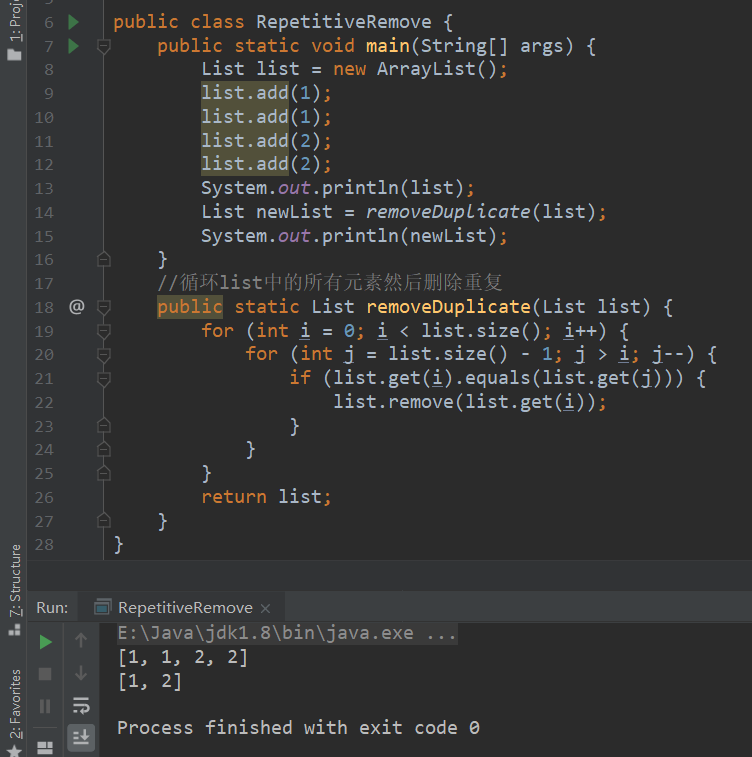Click fold end marker on line 27
752x757 pixels.
[103, 521]
